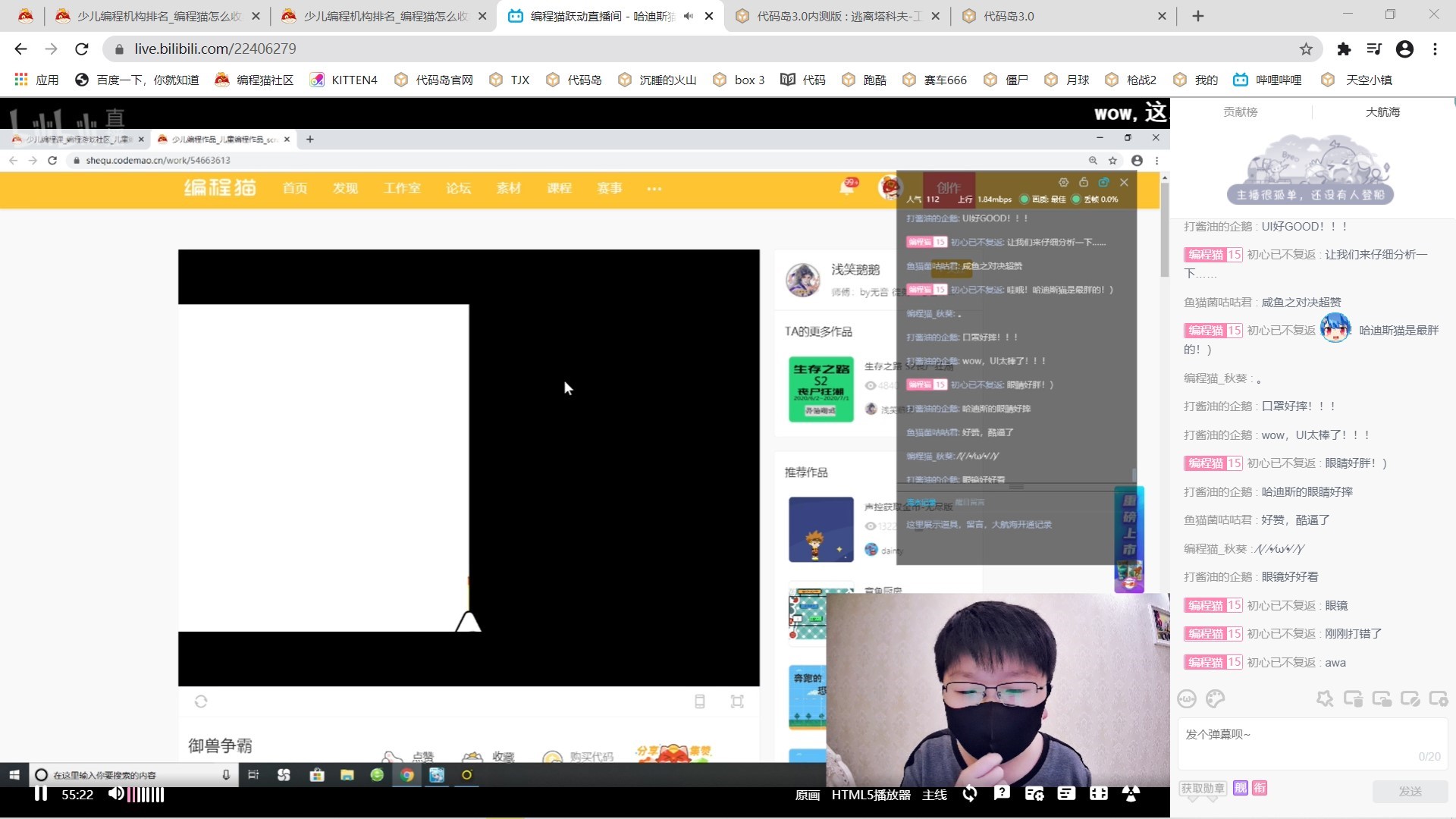Viewport: 1456px width, 819px height.
Task: Open chat panel gear settings
Action: [x=1439, y=698]
